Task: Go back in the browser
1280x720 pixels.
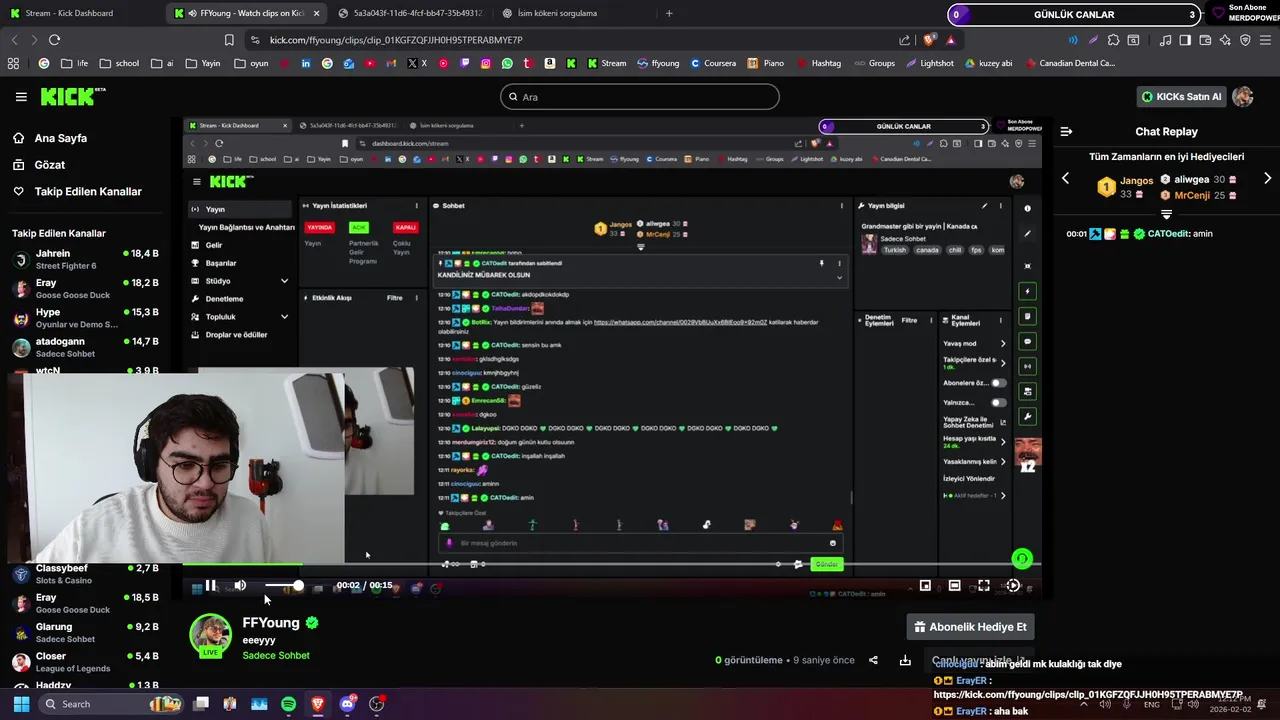Action: click(x=14, y=39)
